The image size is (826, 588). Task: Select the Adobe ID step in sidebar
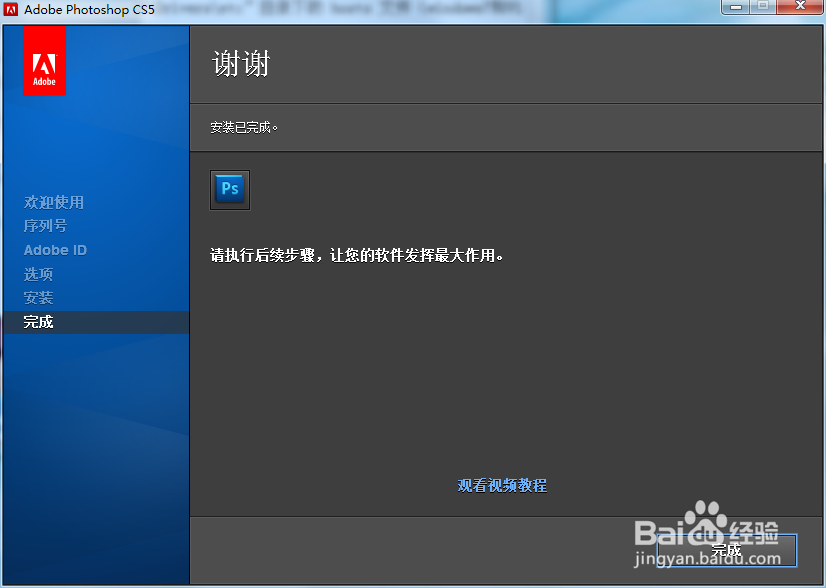[x=55, y=250]
